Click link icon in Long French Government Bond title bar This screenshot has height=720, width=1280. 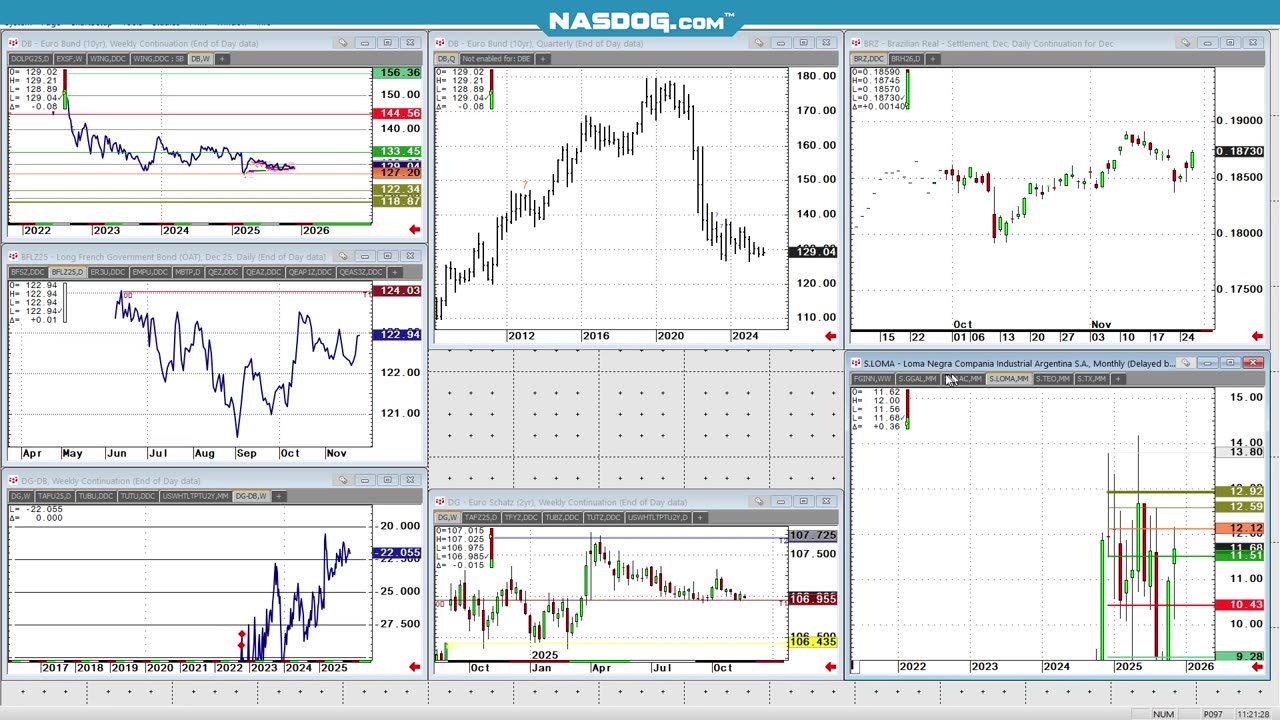342,256
